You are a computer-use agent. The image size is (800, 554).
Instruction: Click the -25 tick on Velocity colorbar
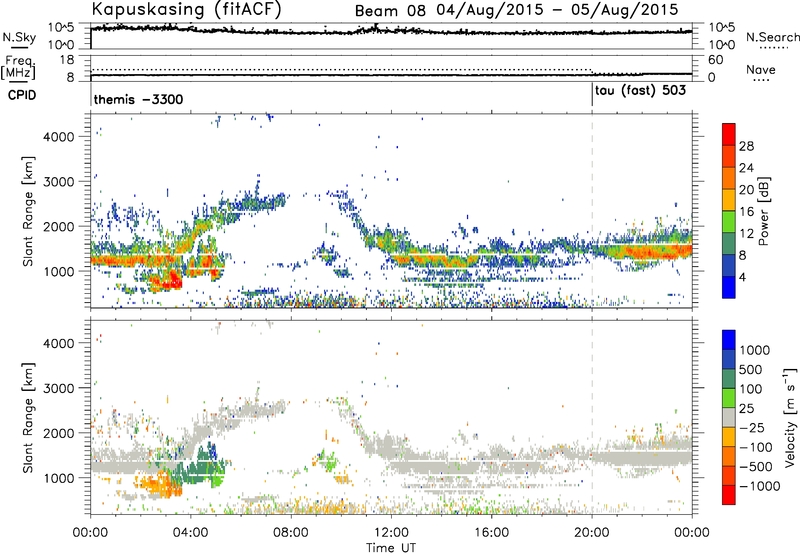(x=752, y=427)
